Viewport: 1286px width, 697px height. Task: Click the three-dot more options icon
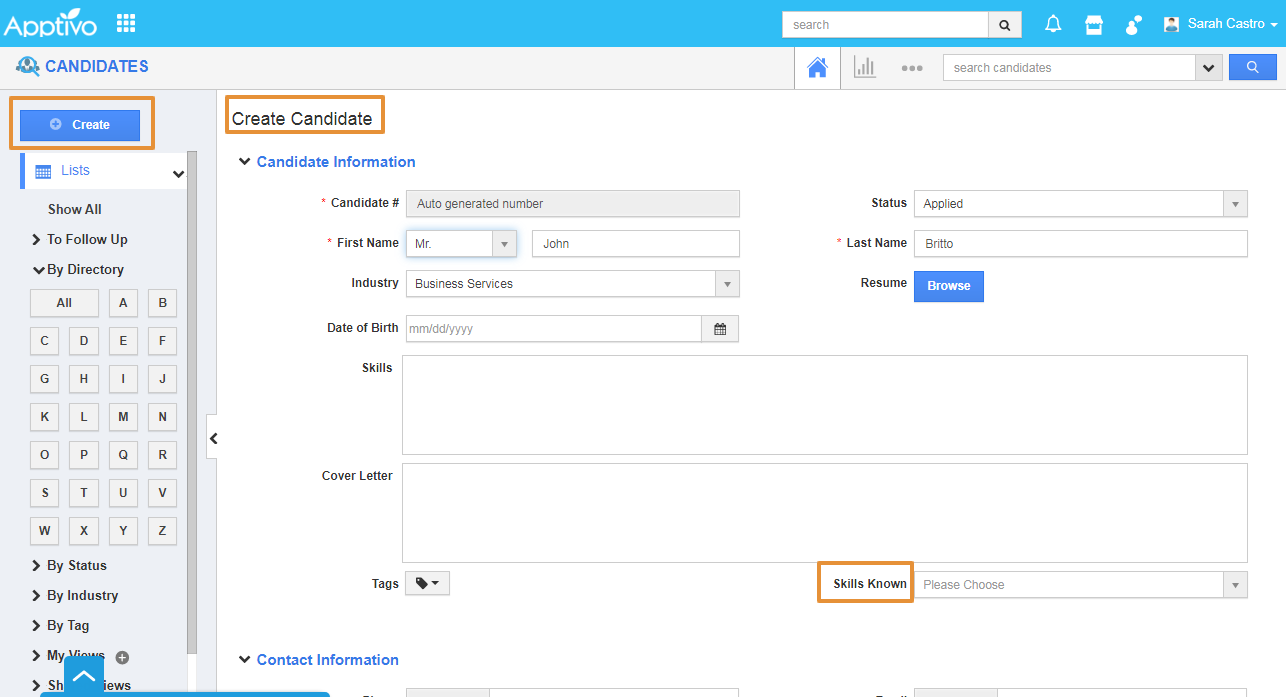(911, 68)
